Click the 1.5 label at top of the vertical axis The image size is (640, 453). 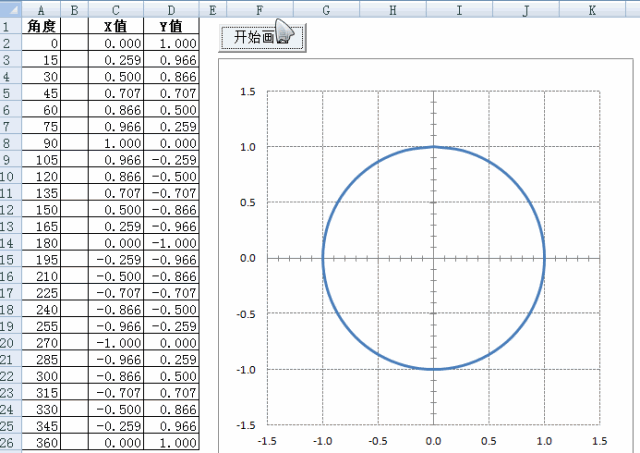[x=247, y=91]
